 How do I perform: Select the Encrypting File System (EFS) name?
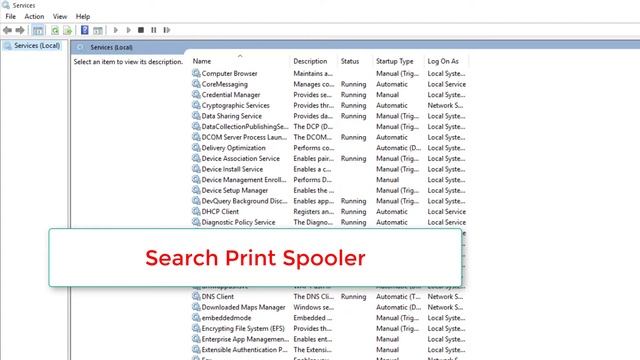243,328
